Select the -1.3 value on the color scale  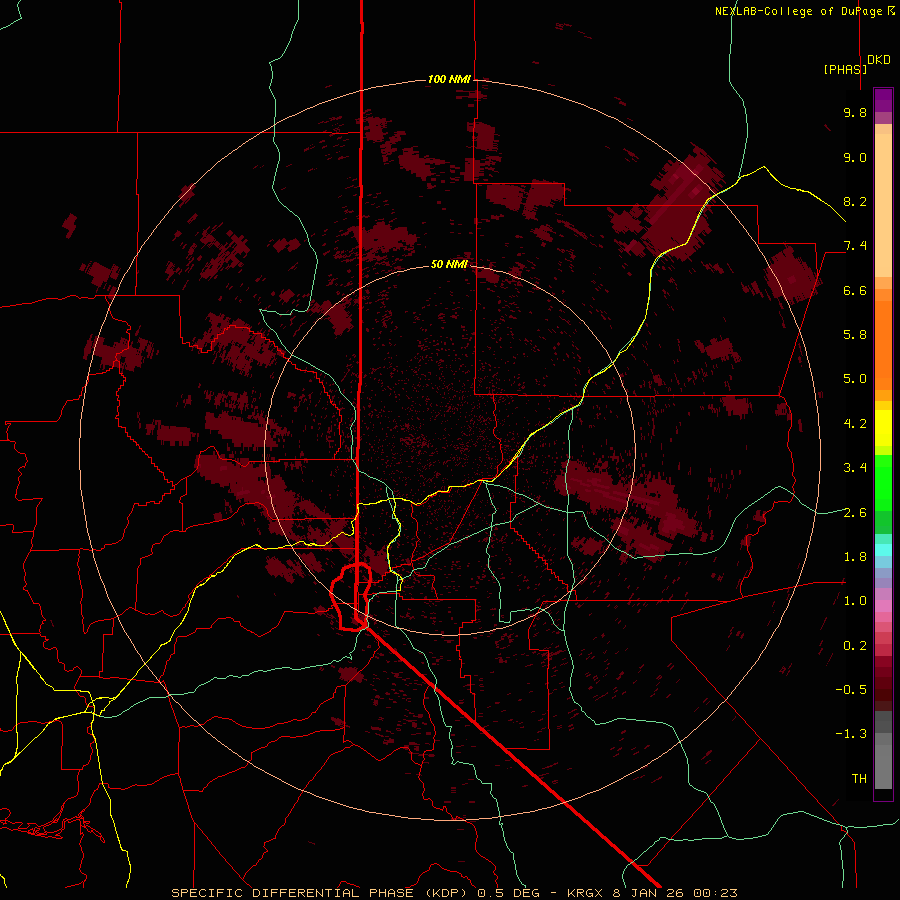(x=851, y=734)
